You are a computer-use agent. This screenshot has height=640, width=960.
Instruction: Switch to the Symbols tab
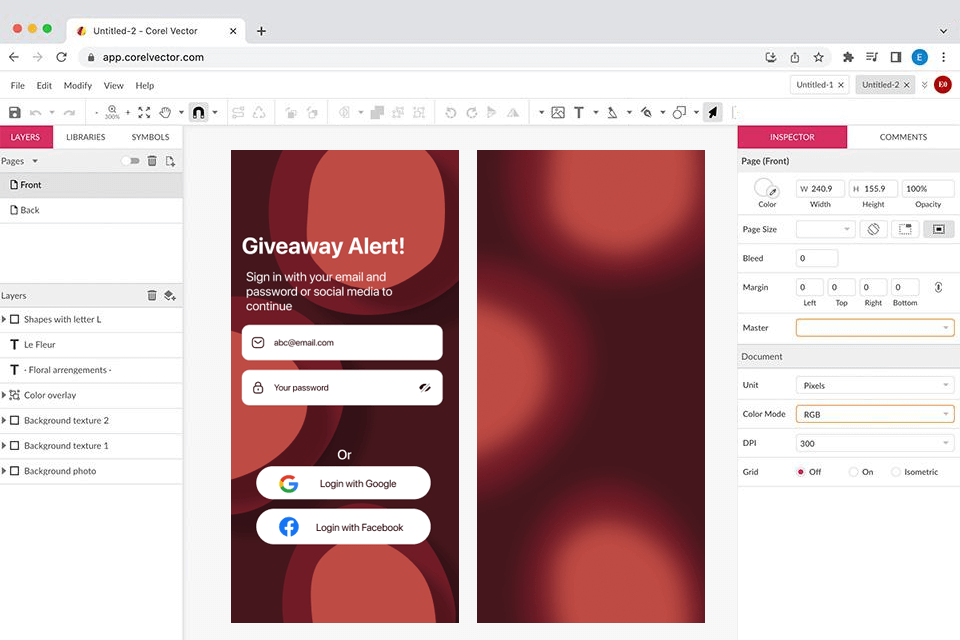[150, 137]
